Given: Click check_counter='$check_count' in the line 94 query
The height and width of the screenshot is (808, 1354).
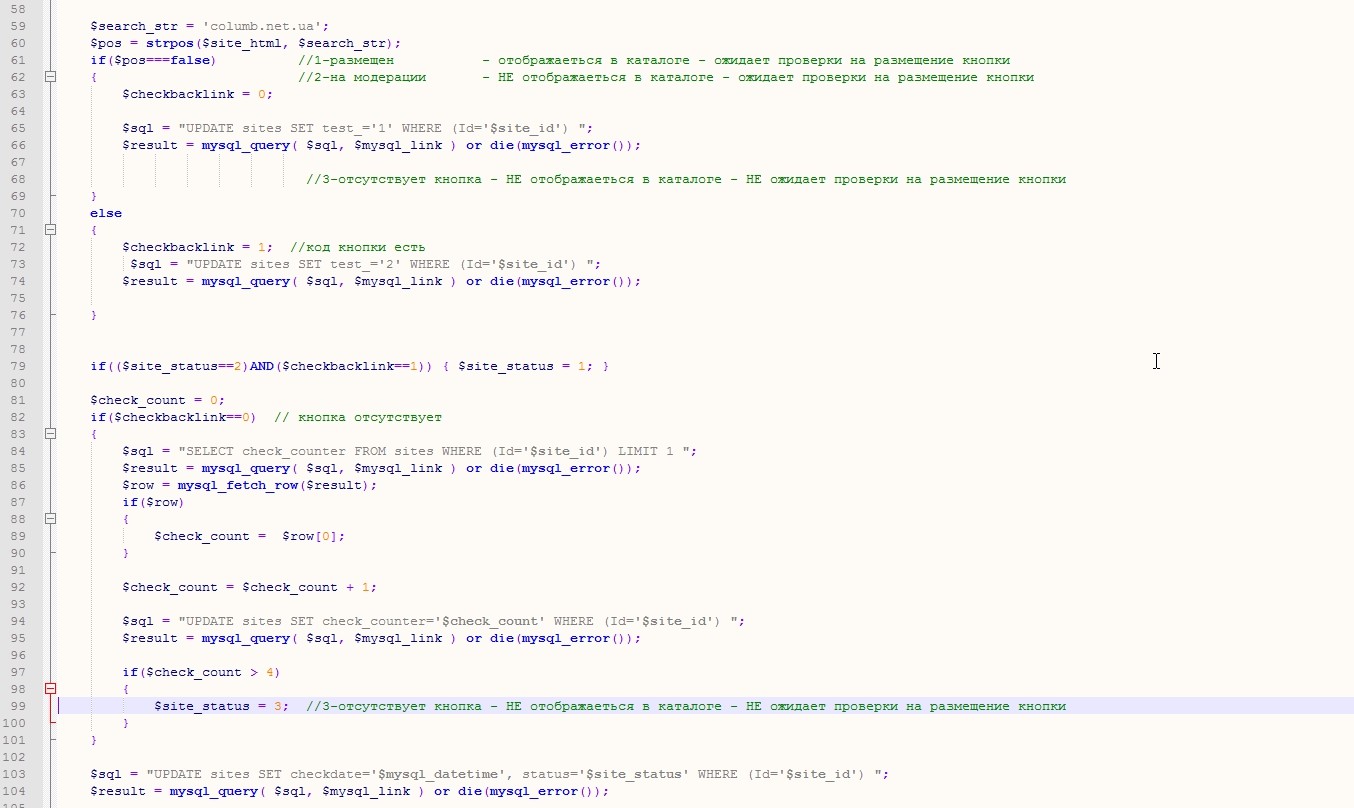Looking at the screenshot, I should pyautogui.click(x=434, y=621).
